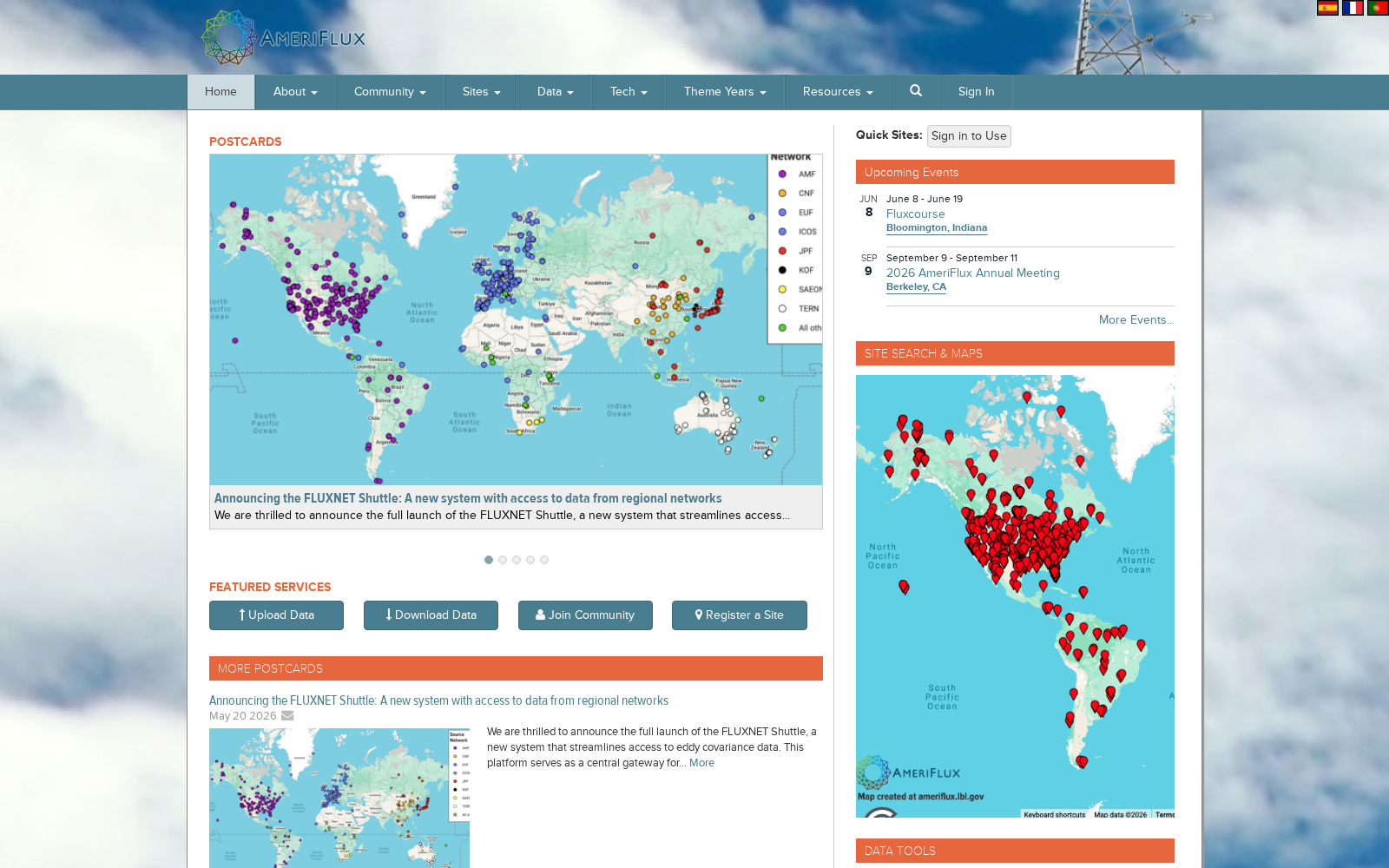Select the third postcard carousel dot
Screen dimensions: 1389x868
[x=517, y=560]
